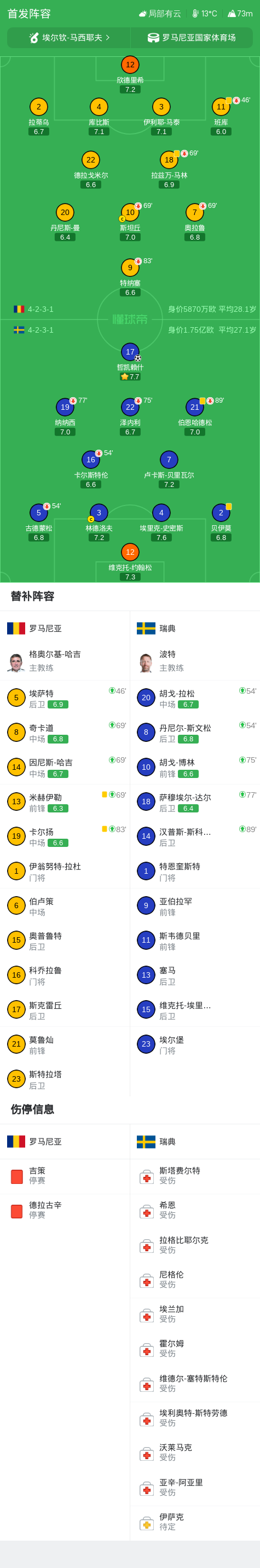260x1568 pixels.
Task: Tap the injury medkit icon for 斯塔费尔特
Action: (x=146, y=1177)
